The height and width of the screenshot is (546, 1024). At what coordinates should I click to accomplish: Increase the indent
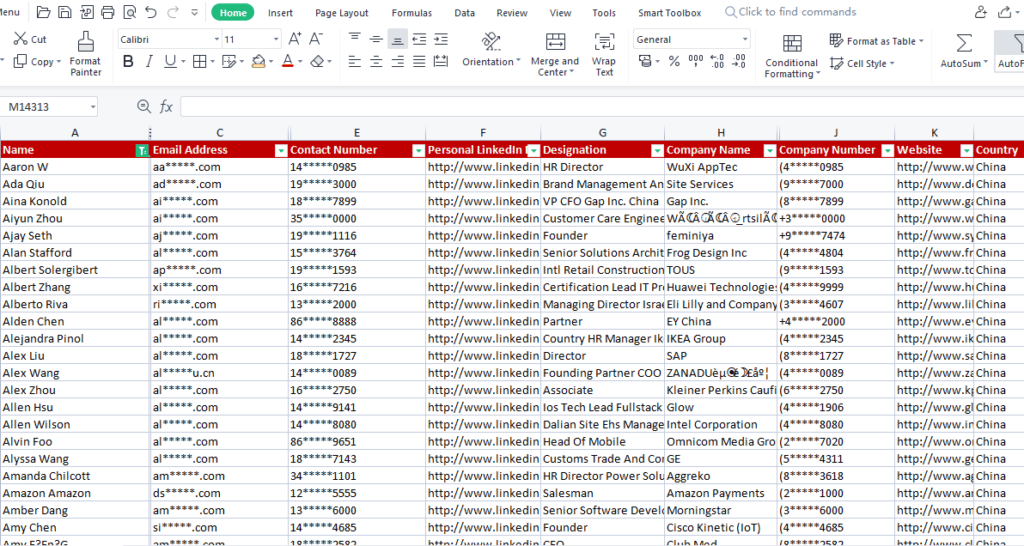441,39
